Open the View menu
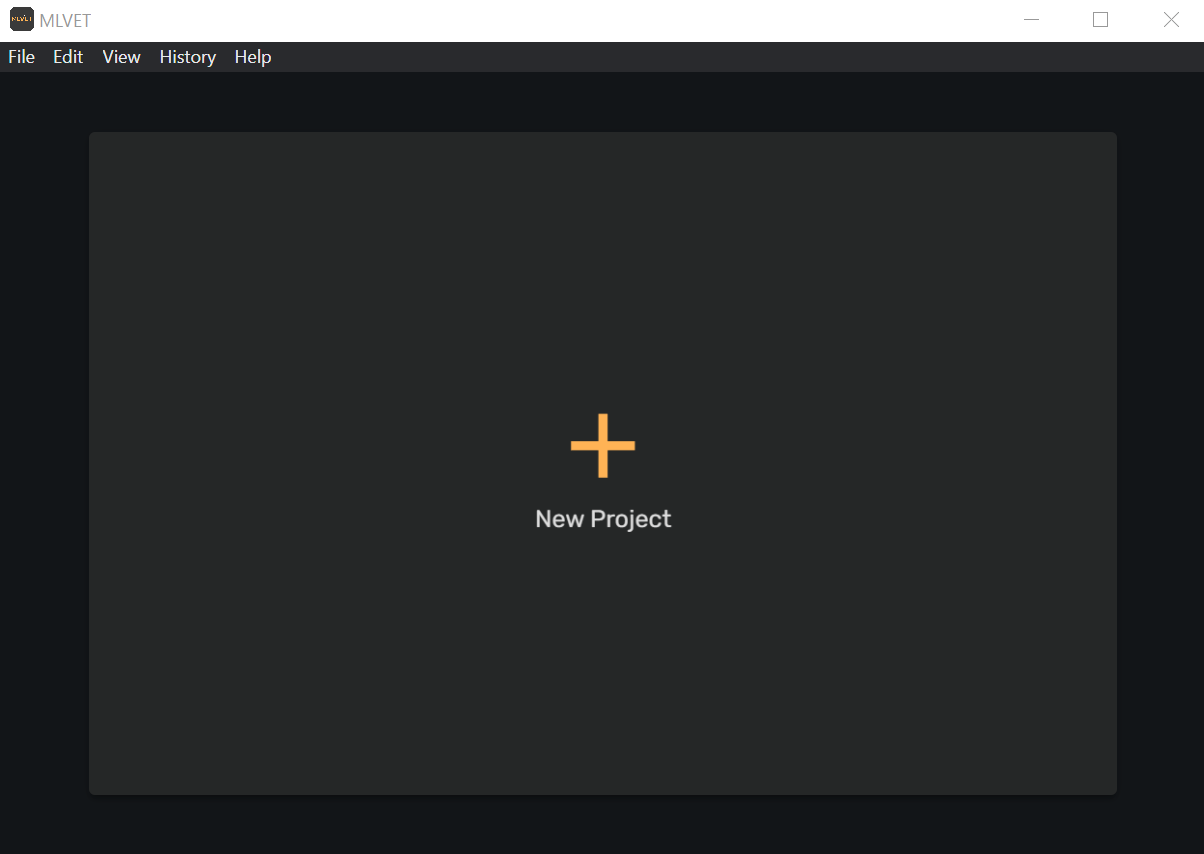Image resolution: width=1204 pixels, height=854 pixels. point(121,57)
